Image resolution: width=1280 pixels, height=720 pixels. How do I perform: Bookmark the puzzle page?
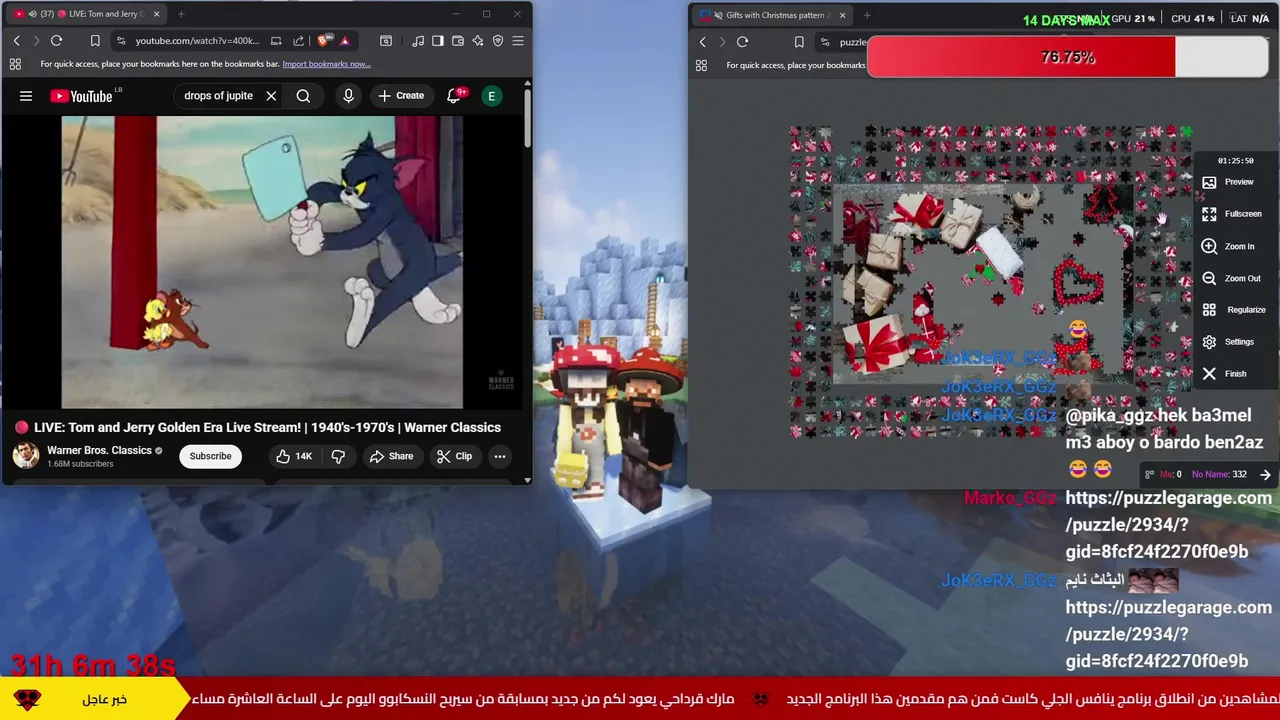point(799,42)
